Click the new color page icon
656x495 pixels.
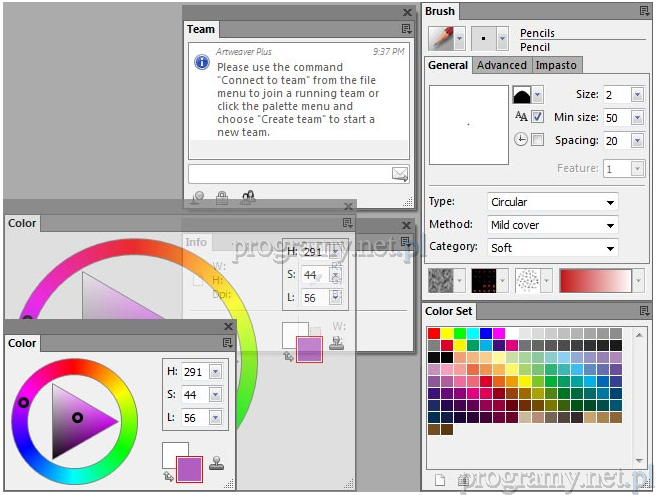[438, 481]
